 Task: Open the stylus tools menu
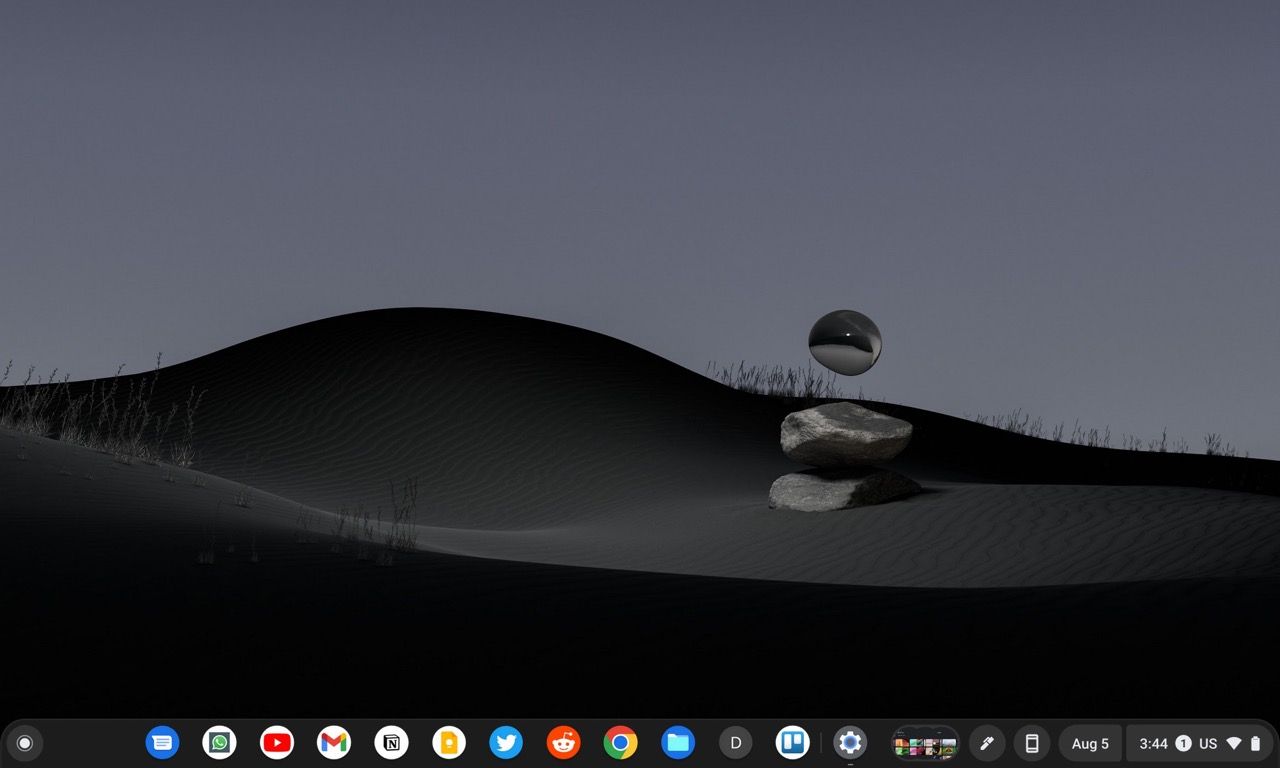[987, 743]
